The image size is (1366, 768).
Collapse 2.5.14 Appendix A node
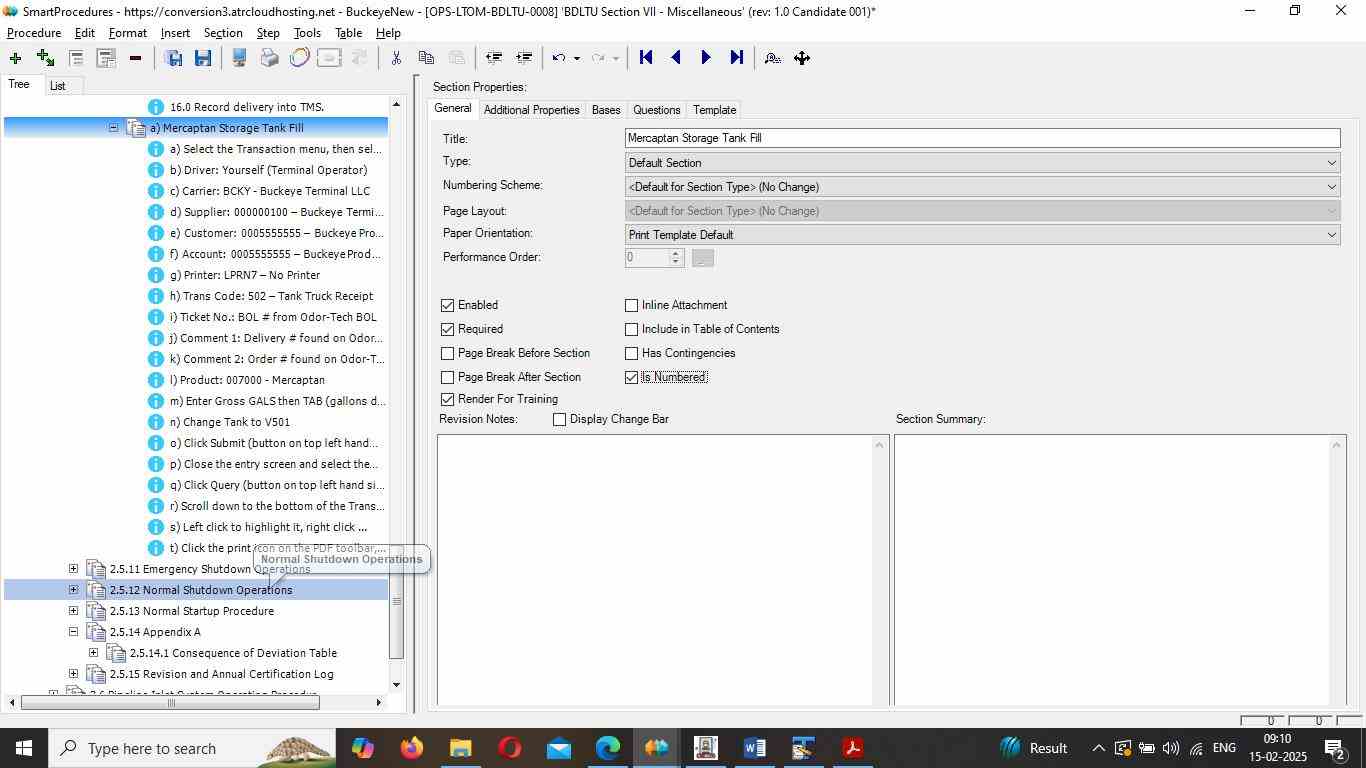(73, 632)
